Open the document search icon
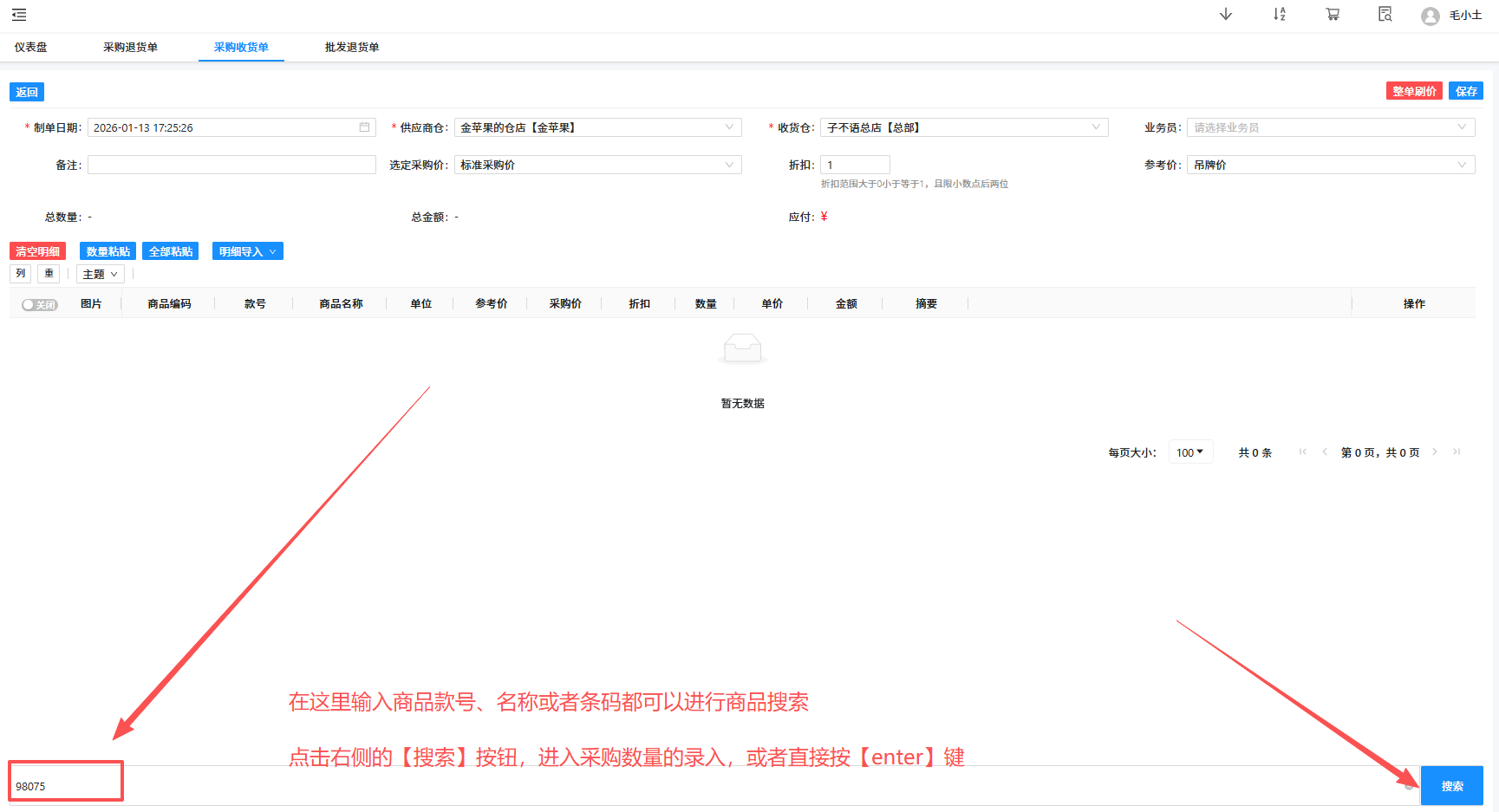The width and height of the screenshot is (1499, 812). [x=1385, y=15]
